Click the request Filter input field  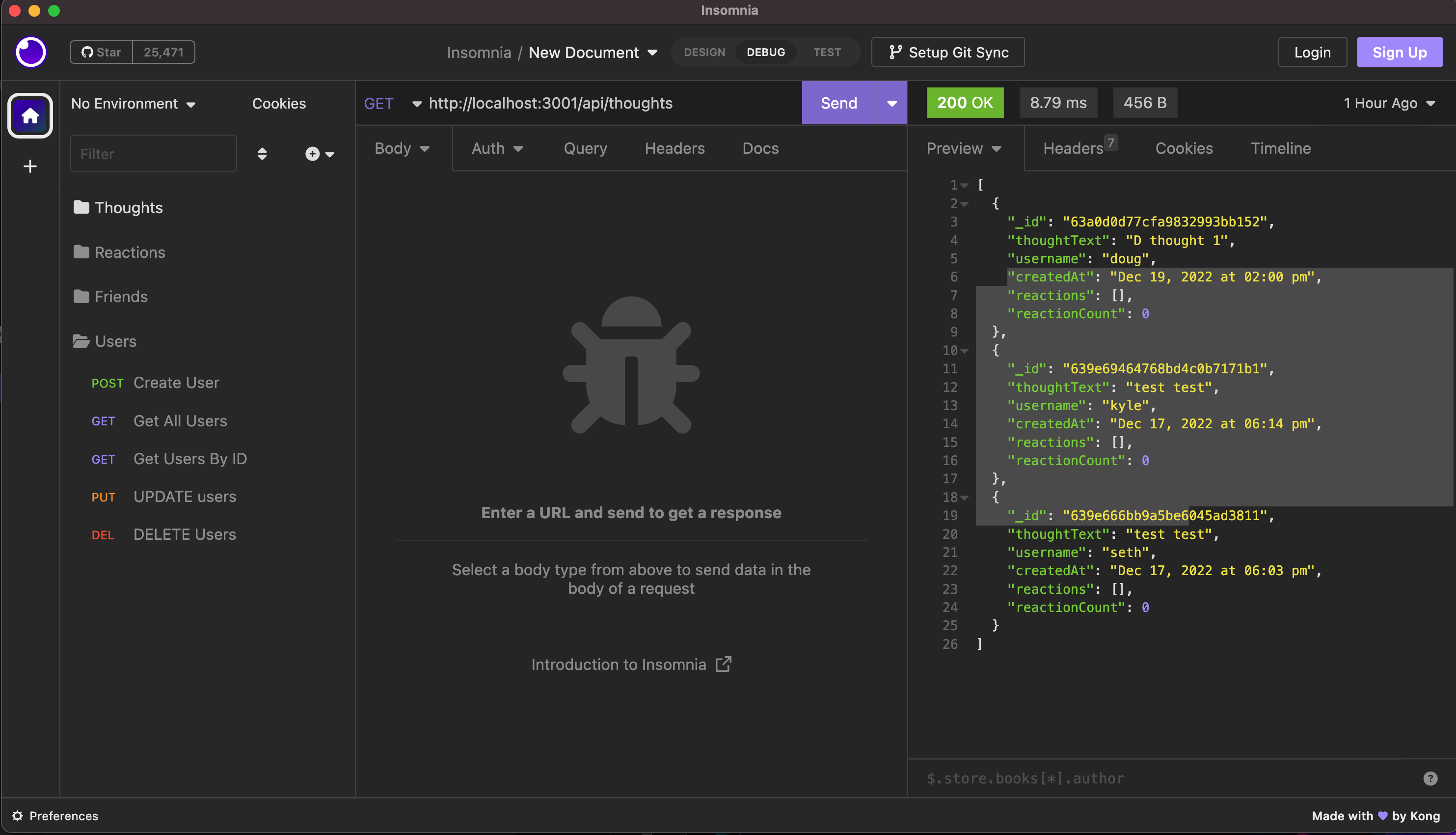153,154
